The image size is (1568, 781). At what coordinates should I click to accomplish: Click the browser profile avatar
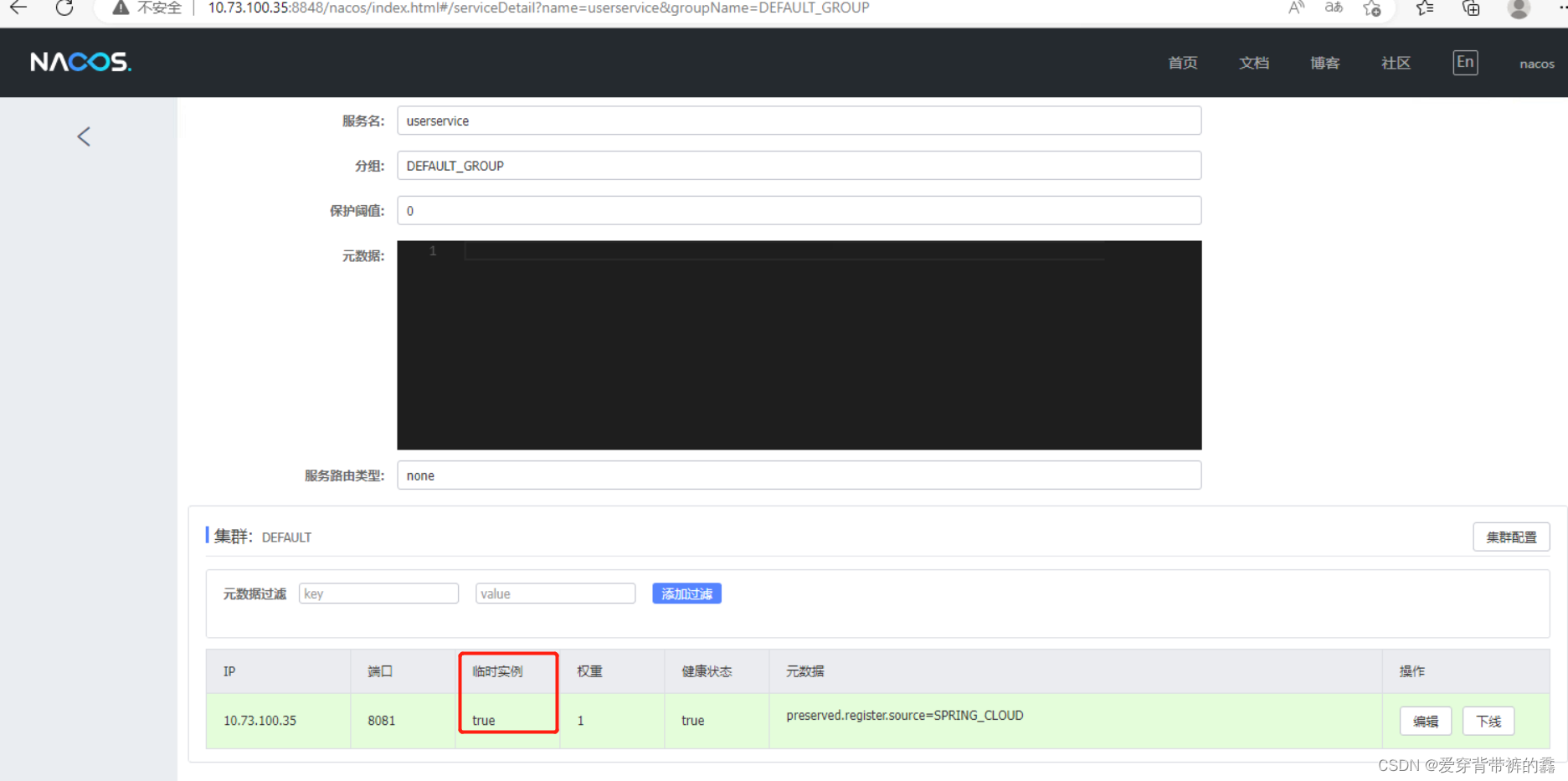click(1519, 8)
